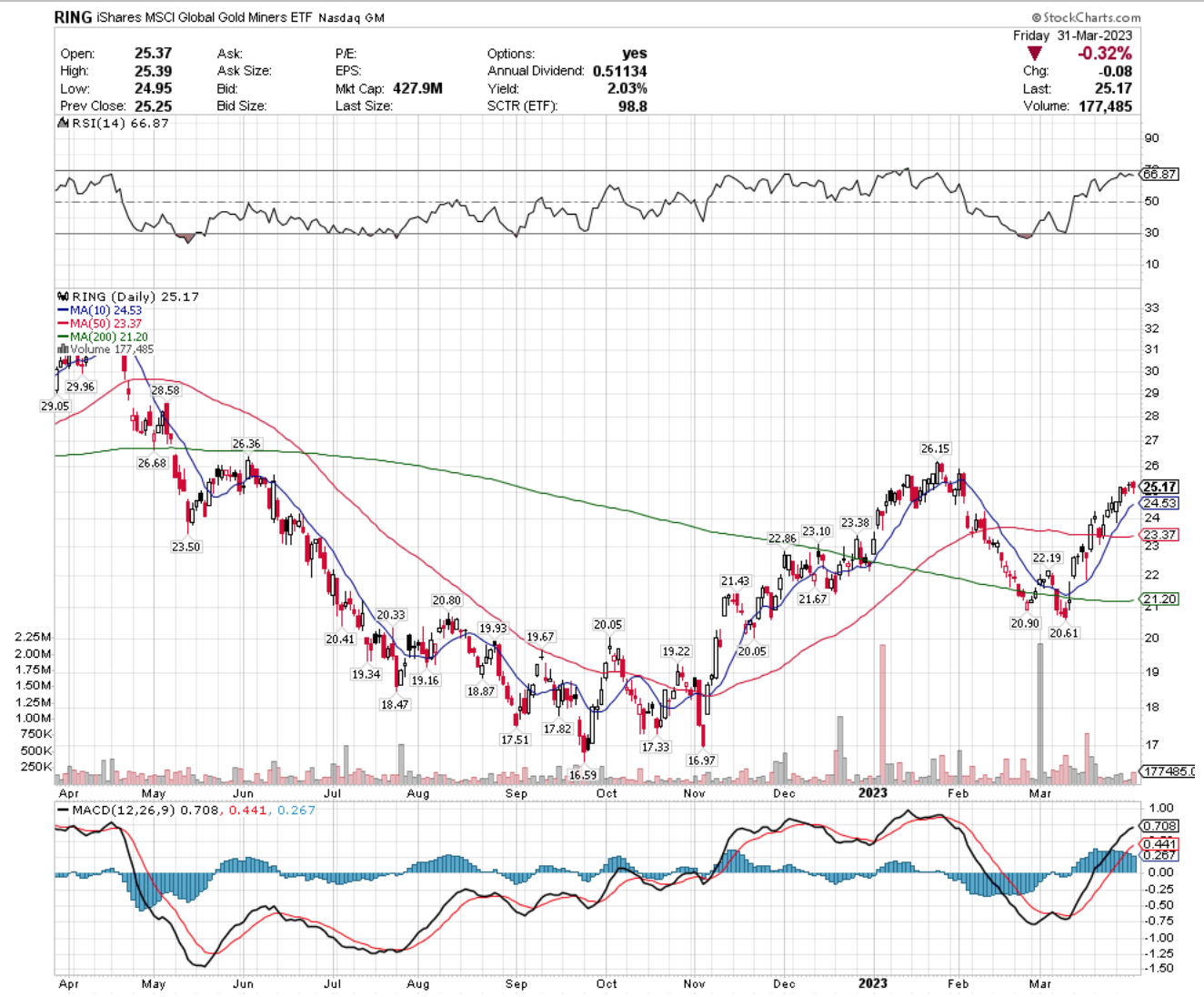This screenshot has height=997, width=1204.
Task: Click the 177485 volume axis tag
Action: click(x=1168, y=771)
